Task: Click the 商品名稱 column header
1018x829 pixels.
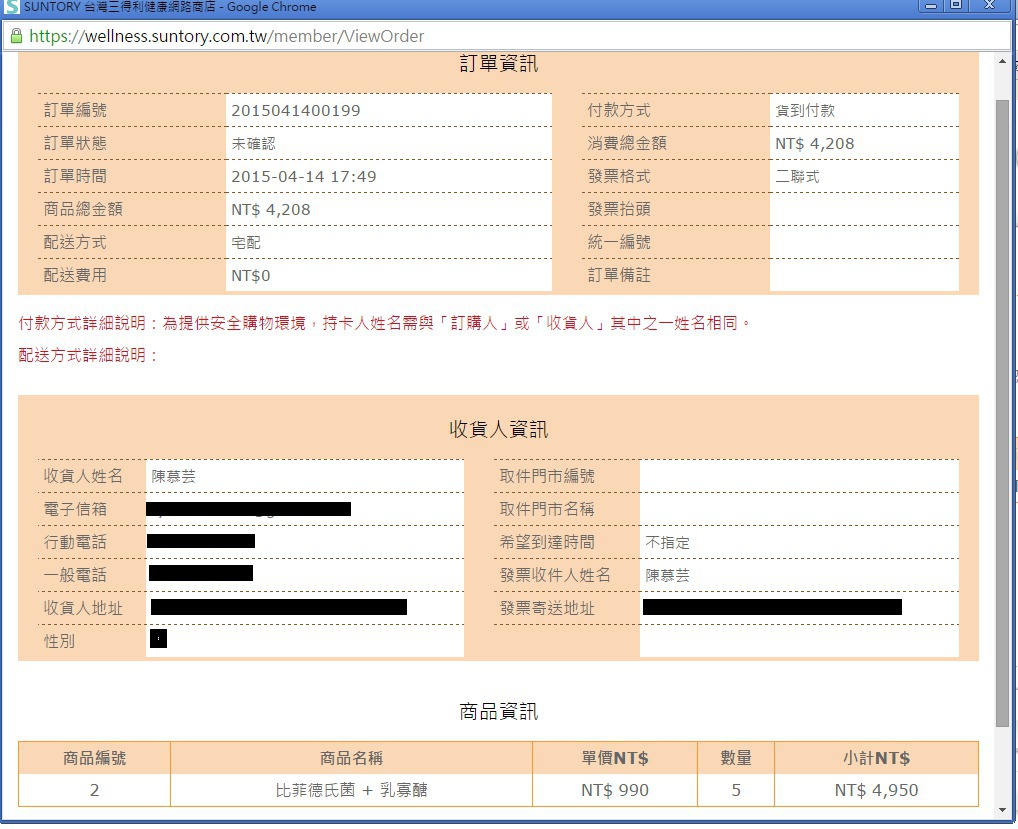Action: point(351,758)
